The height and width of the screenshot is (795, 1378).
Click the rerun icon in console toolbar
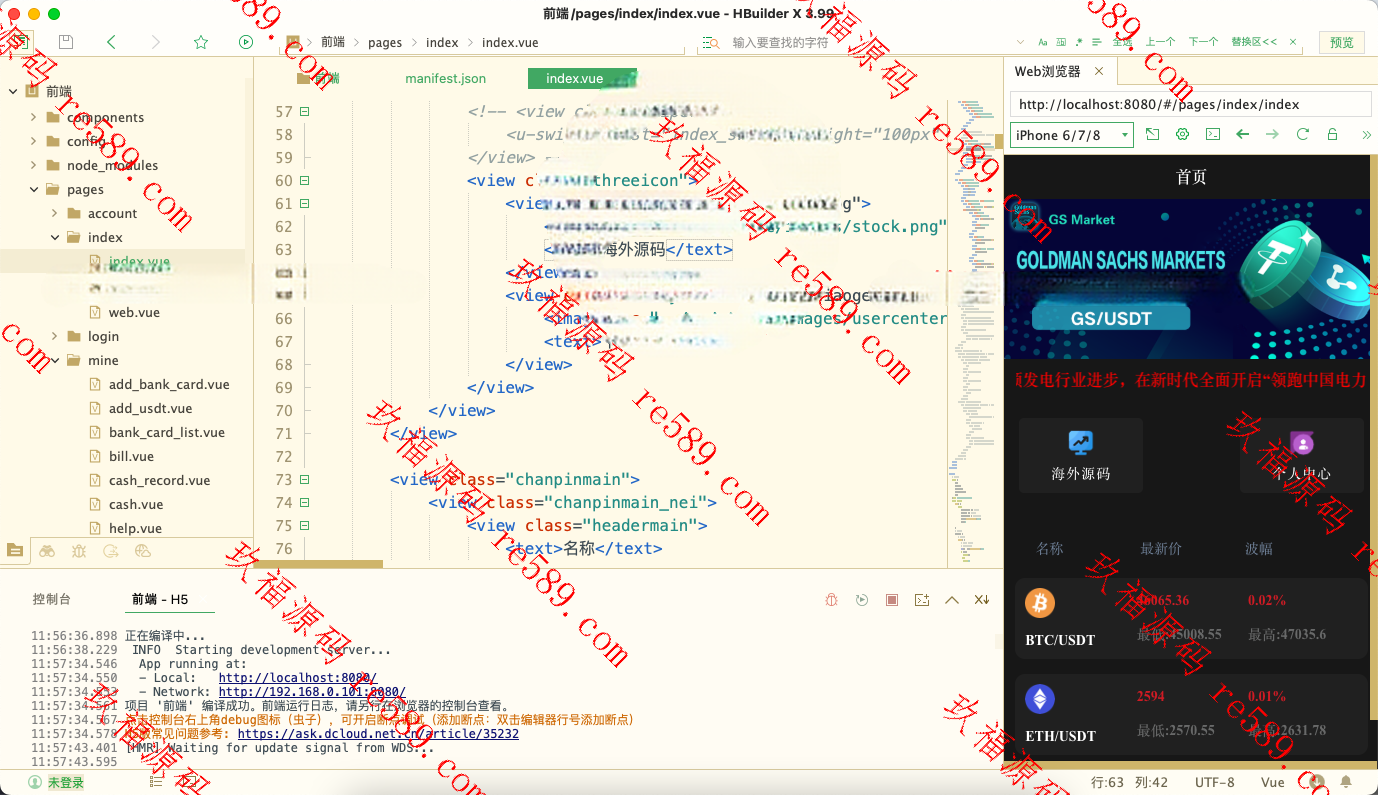[862, 599]
